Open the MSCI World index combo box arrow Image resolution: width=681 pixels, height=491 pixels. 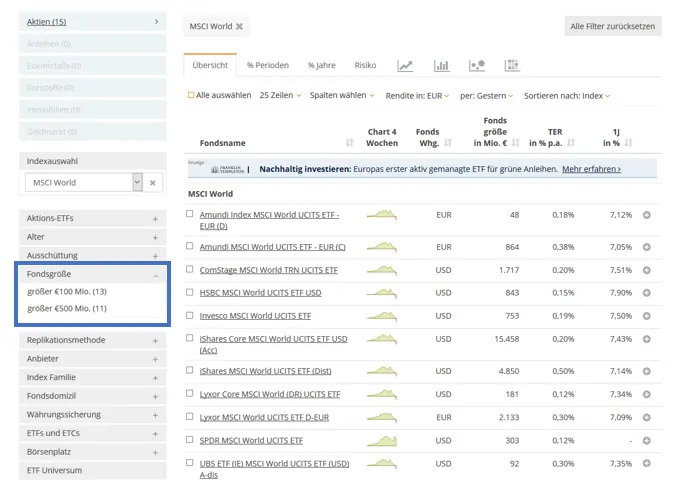click(137, 182)
